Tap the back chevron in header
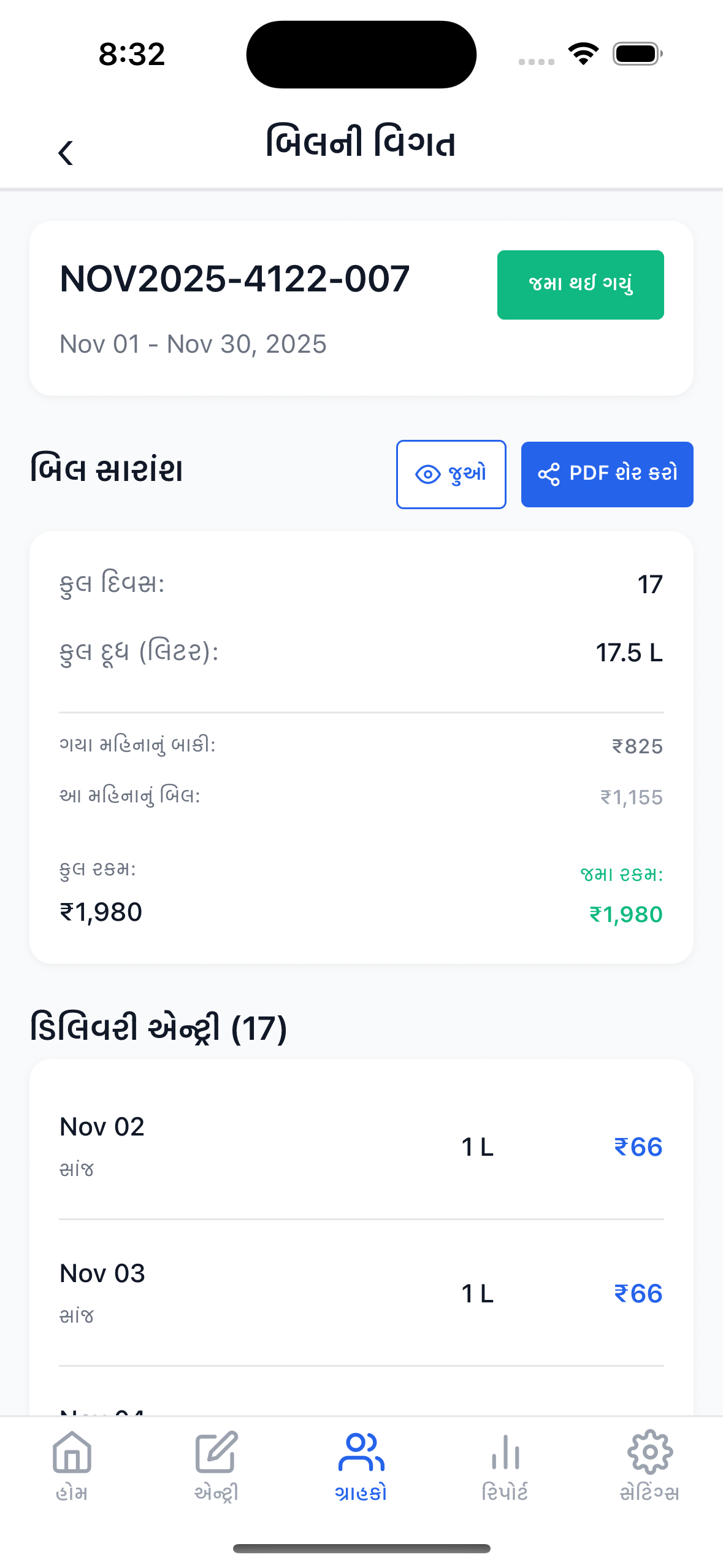723x1568 pixels. pos(66,152)
